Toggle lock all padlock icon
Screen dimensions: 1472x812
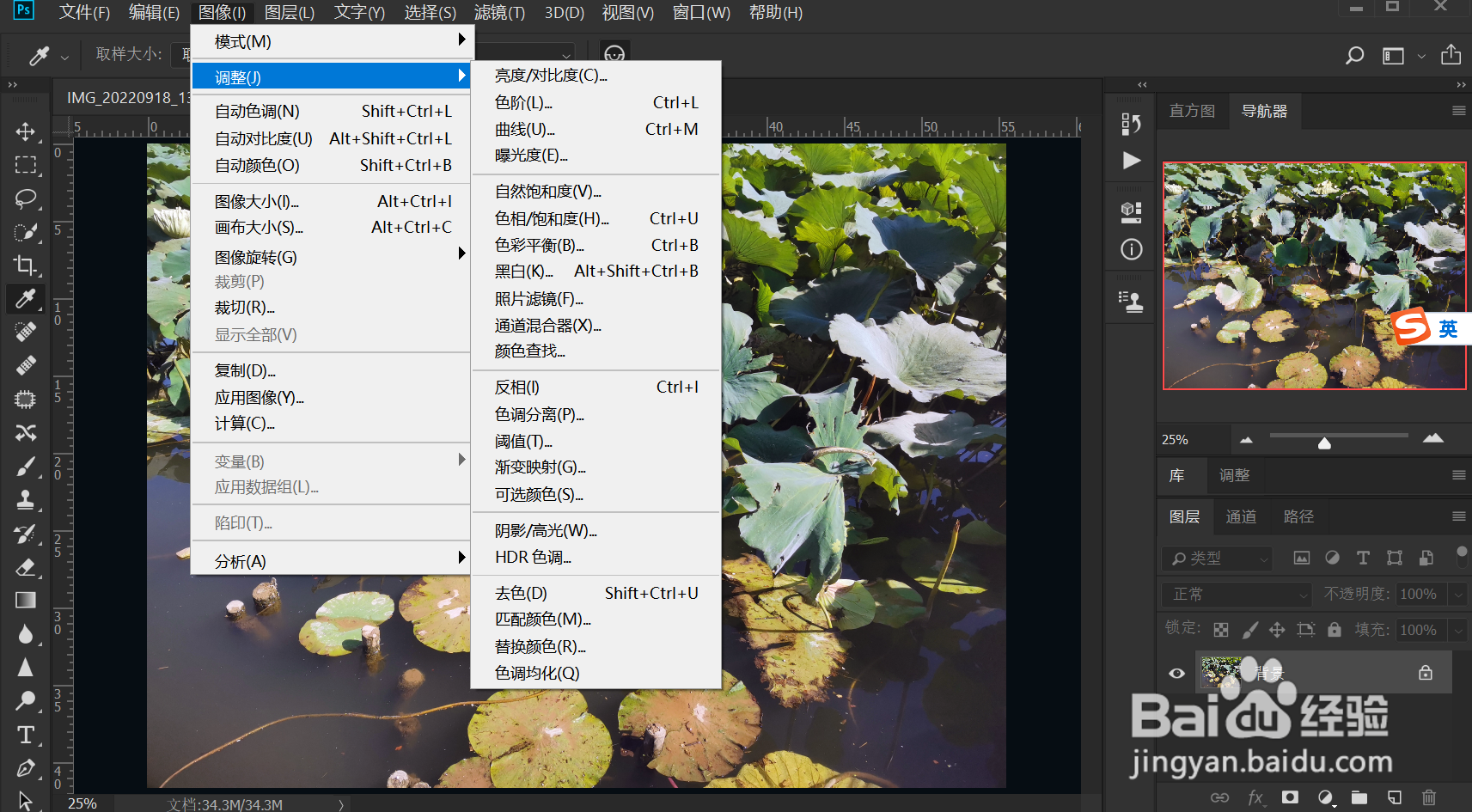(x=1334, y=629)
